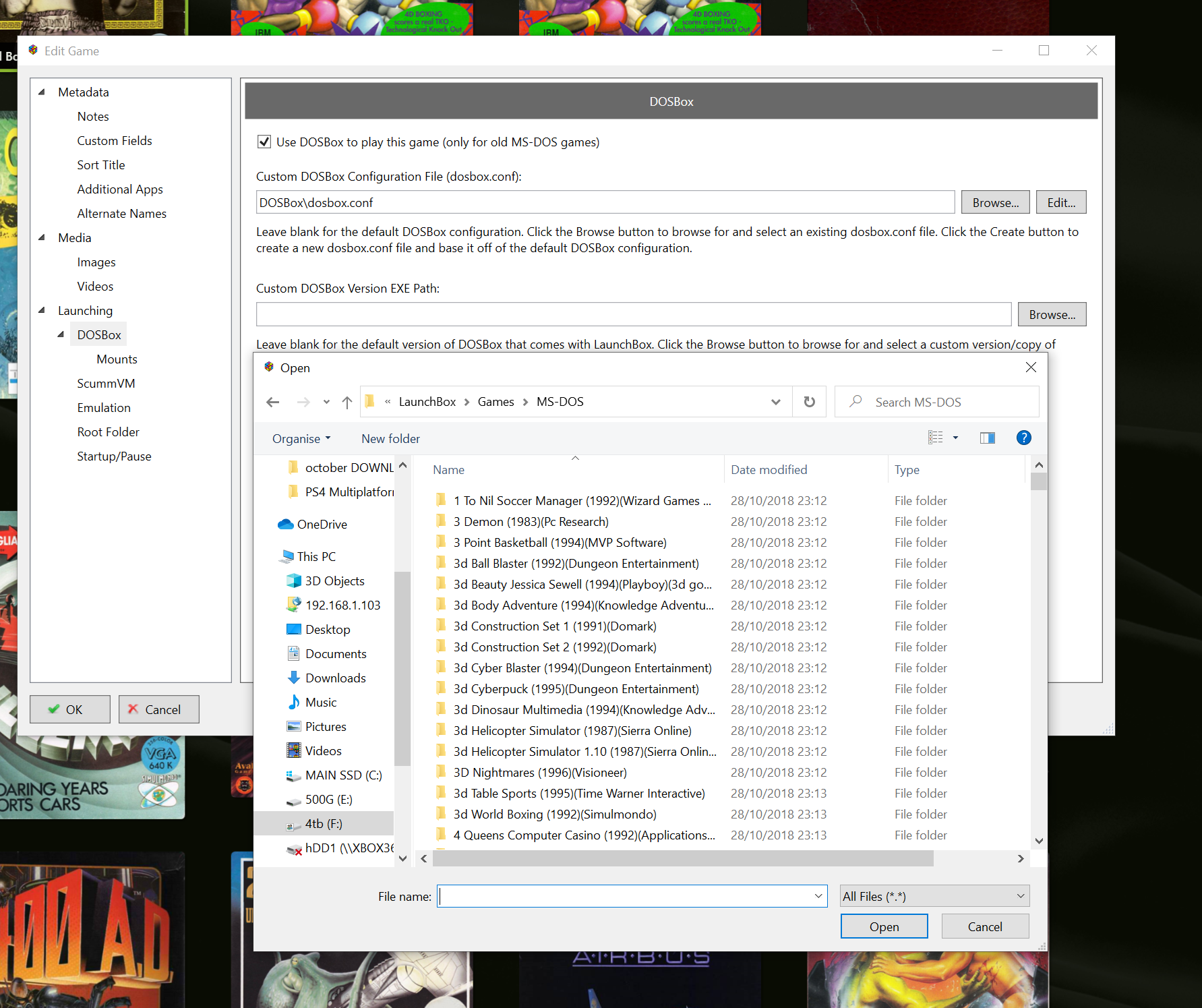This screenshot has height=1008, width=1202.
Task: Go up one folder level
Action: click(347, 402)
